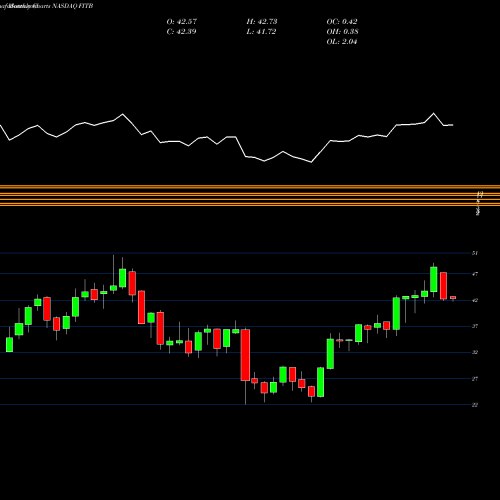500x500 pixels.
Task: Click the final point of the white indicator line
Action: 453,125
